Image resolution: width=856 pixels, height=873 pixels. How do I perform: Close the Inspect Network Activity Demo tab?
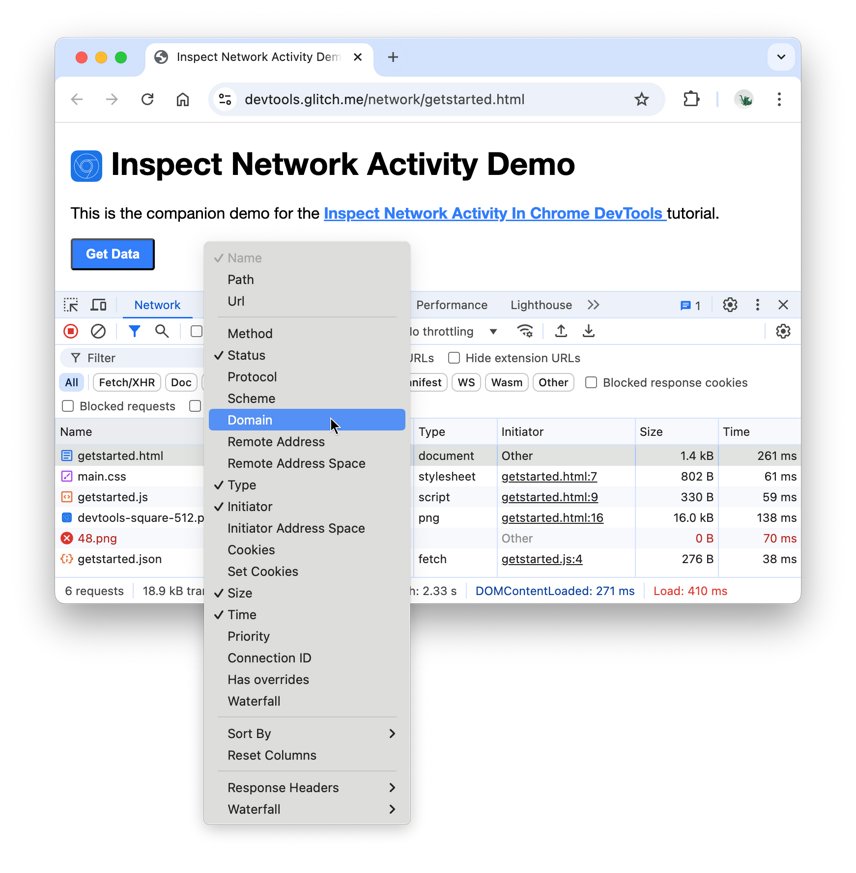[x=358, y=57]
